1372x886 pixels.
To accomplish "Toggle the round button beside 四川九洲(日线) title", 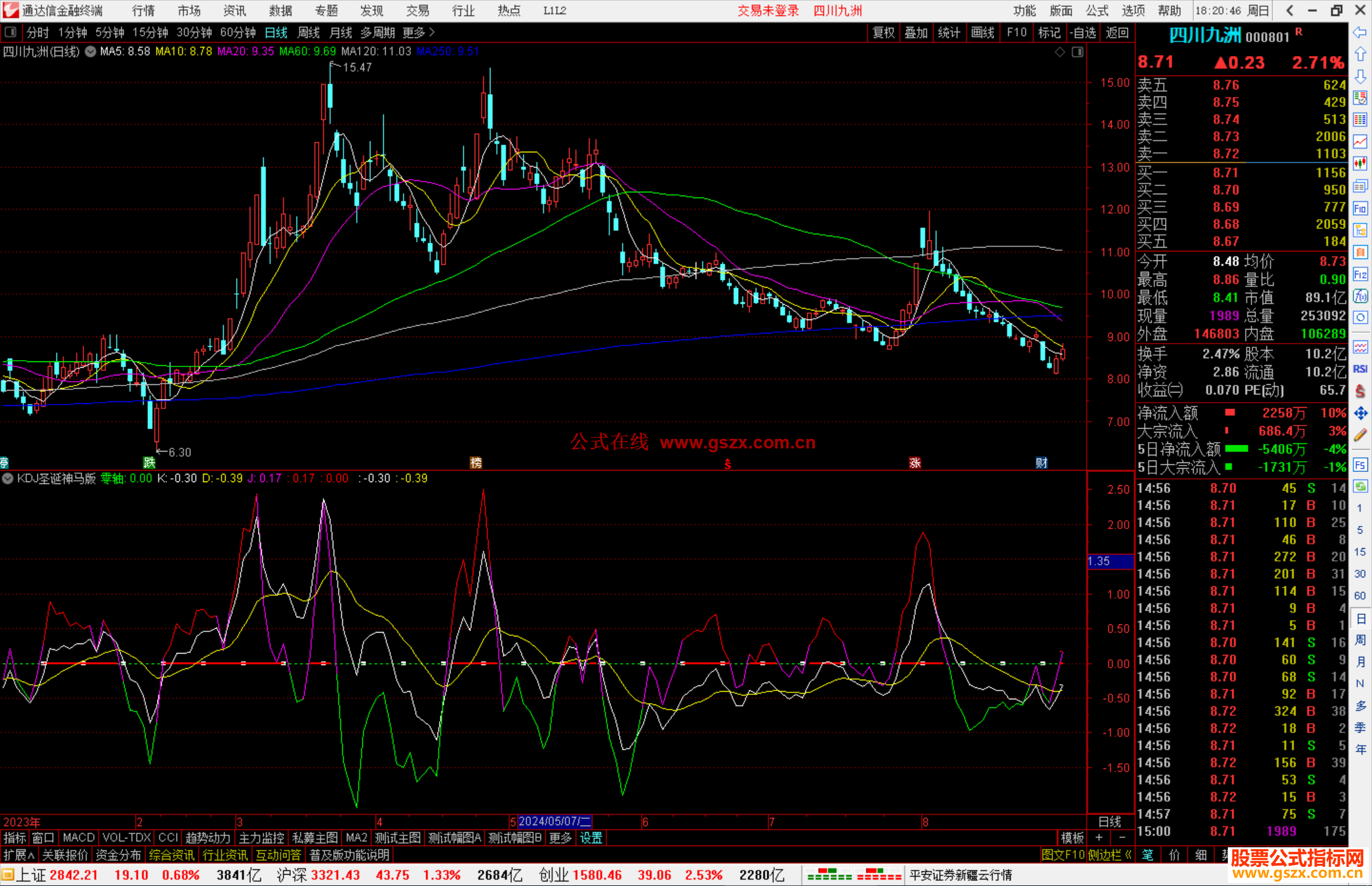I will [x=90, y=51].
